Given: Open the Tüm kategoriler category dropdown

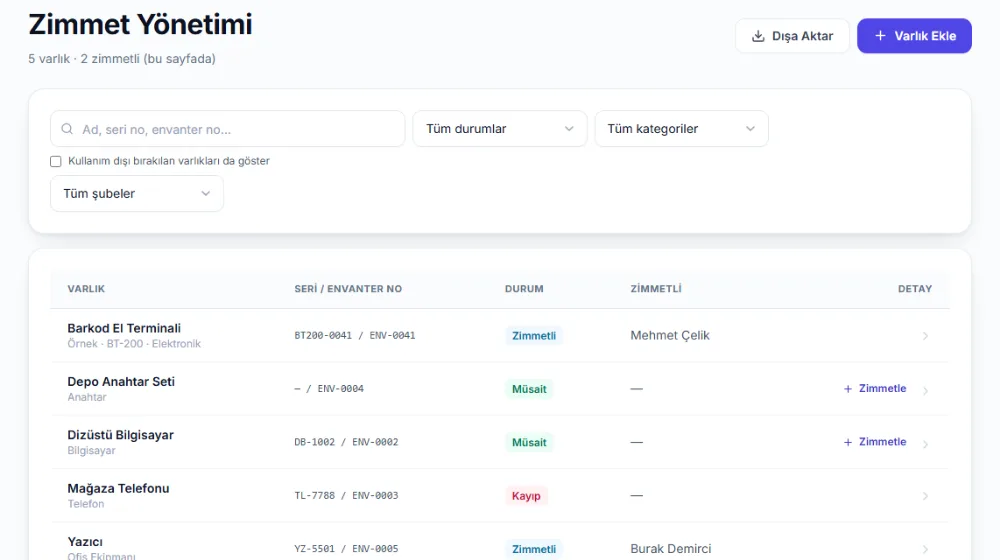Looking at the screenshot, I should pyautogui.click(x=681, y=129).
